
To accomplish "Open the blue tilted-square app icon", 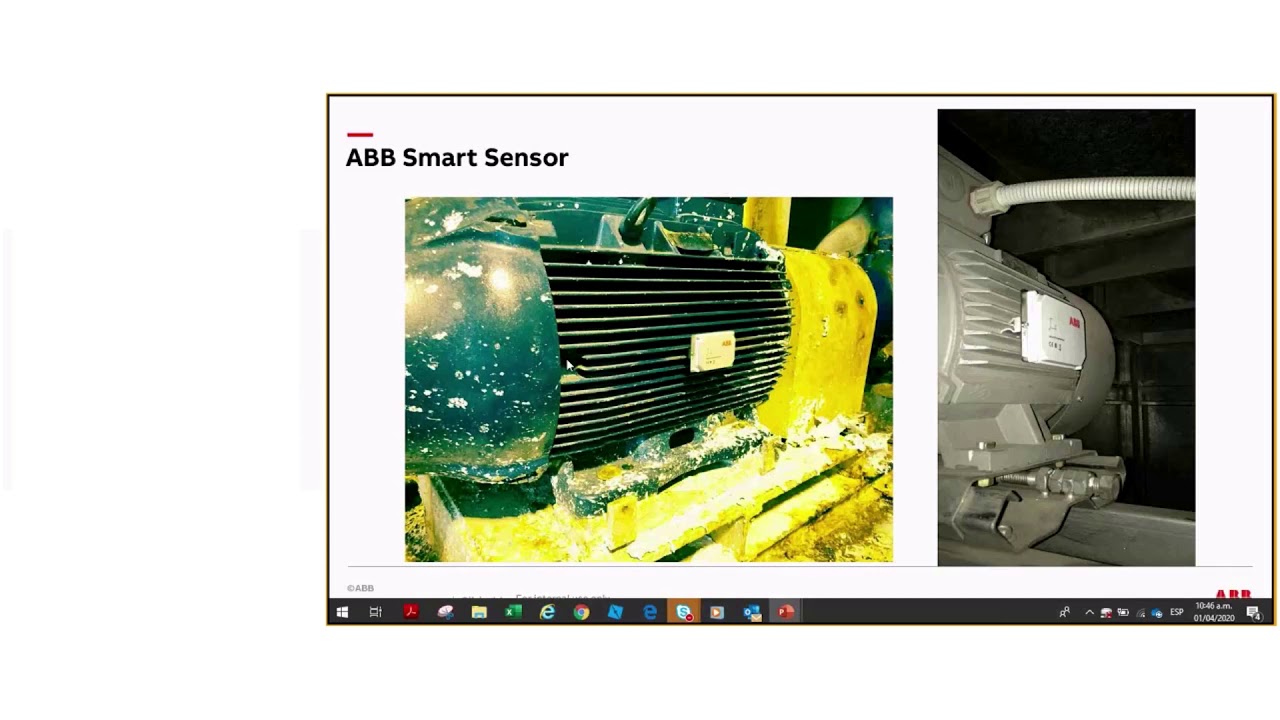I will point(615,612).
